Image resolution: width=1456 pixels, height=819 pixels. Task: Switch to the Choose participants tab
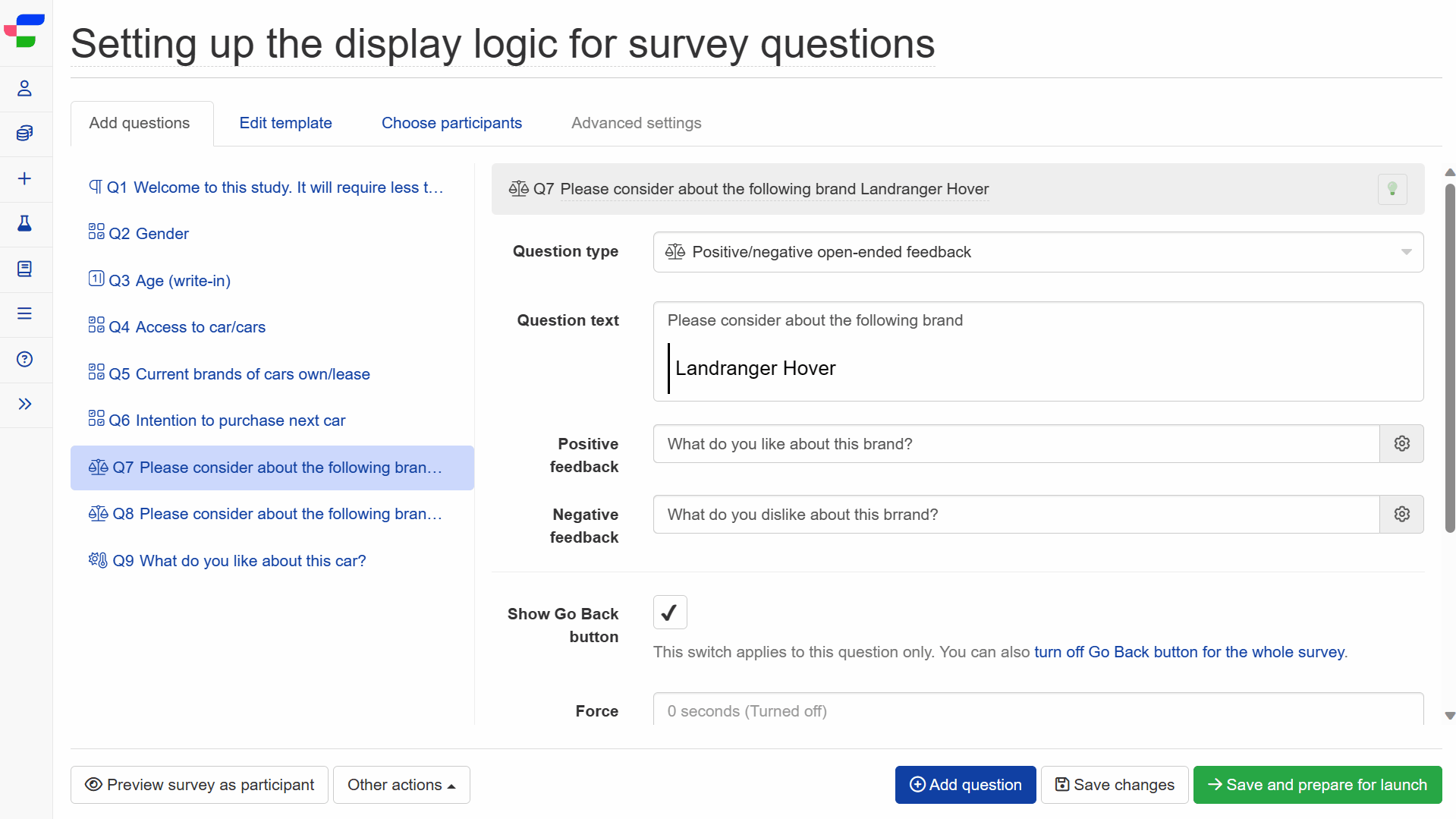point(451,123)
